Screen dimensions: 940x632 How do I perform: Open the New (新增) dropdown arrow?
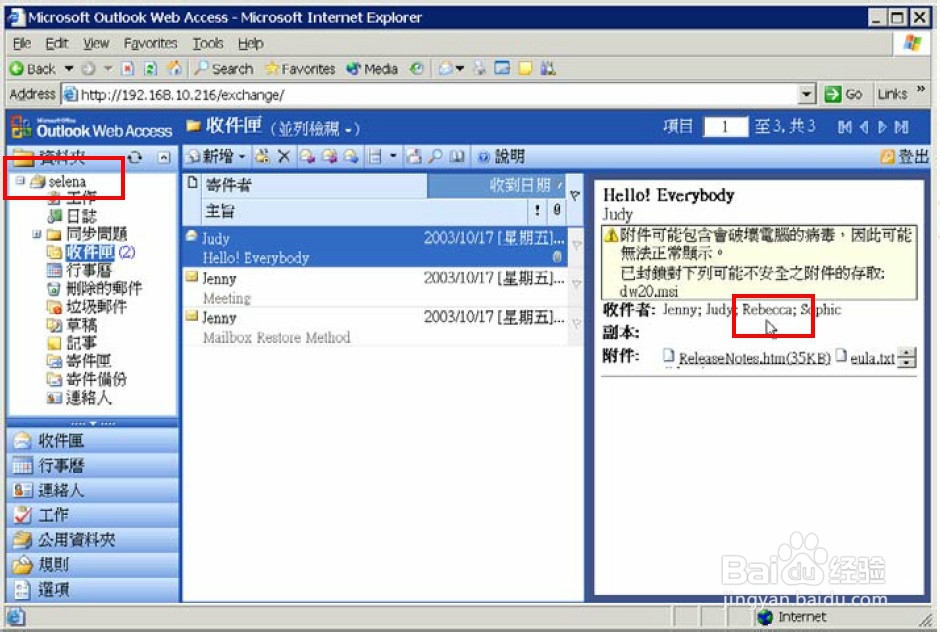pyautogui.click(x=242, y=157)
